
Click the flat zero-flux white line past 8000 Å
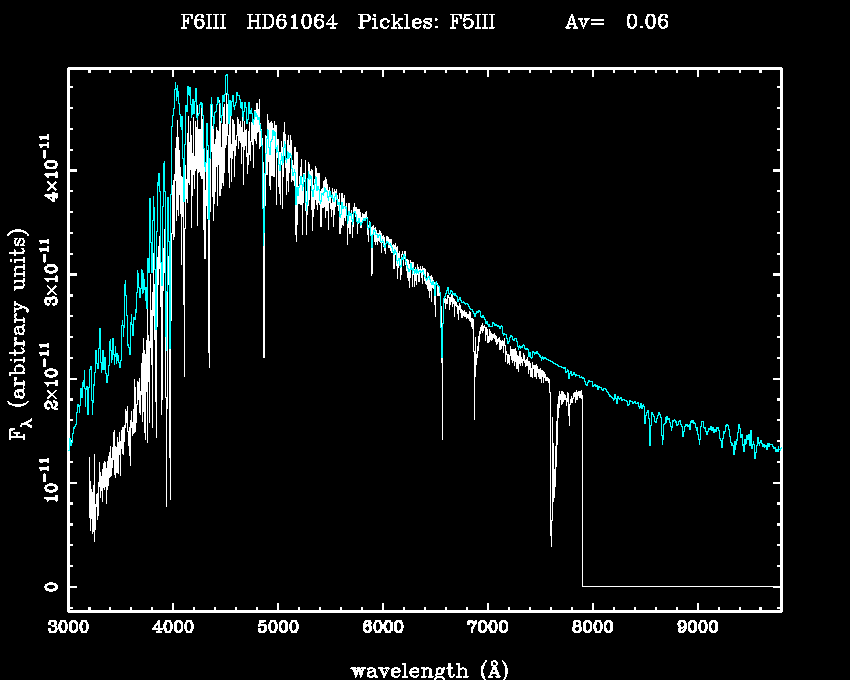[x=680, y=586]
